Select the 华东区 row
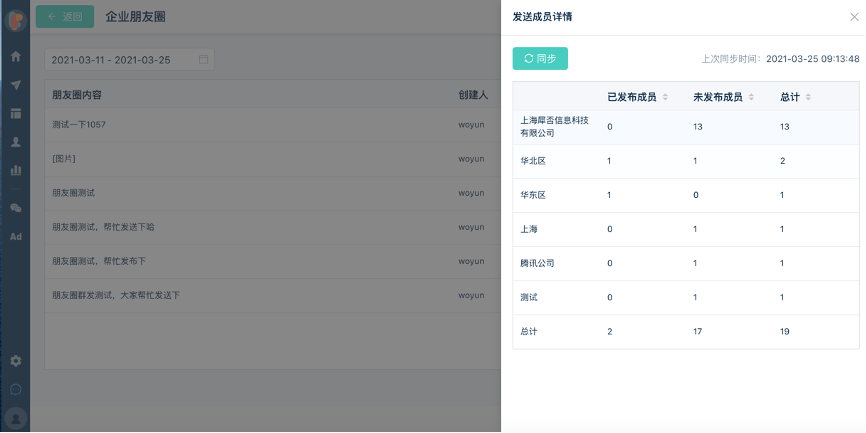Screen dimensions: 866x433 (686, 196)
